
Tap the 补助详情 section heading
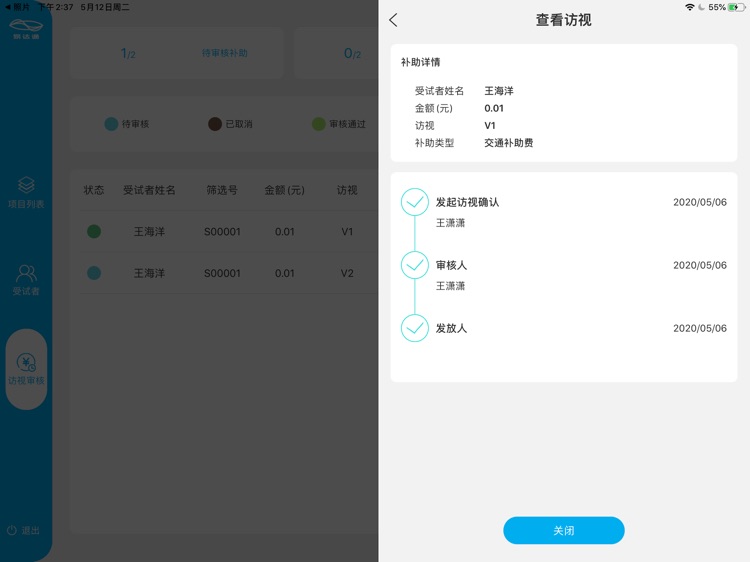pos(420,62)
